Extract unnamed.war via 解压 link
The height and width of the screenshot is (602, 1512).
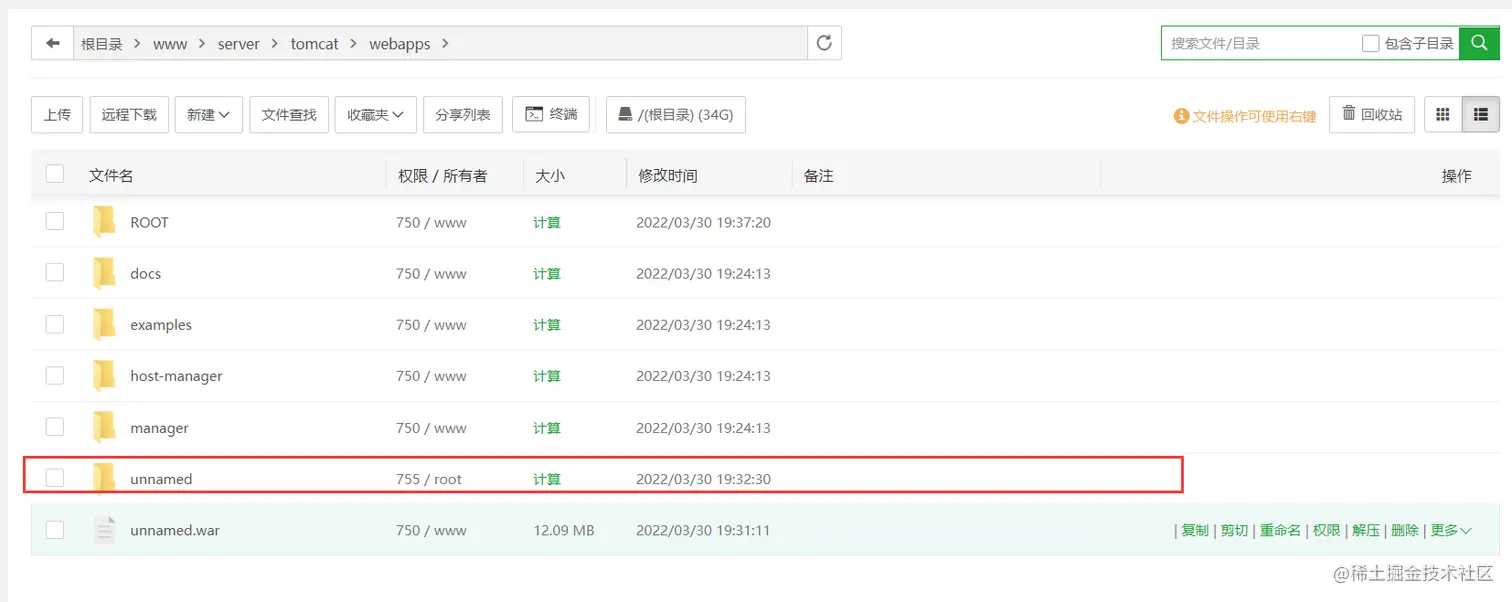(1366, 530)
